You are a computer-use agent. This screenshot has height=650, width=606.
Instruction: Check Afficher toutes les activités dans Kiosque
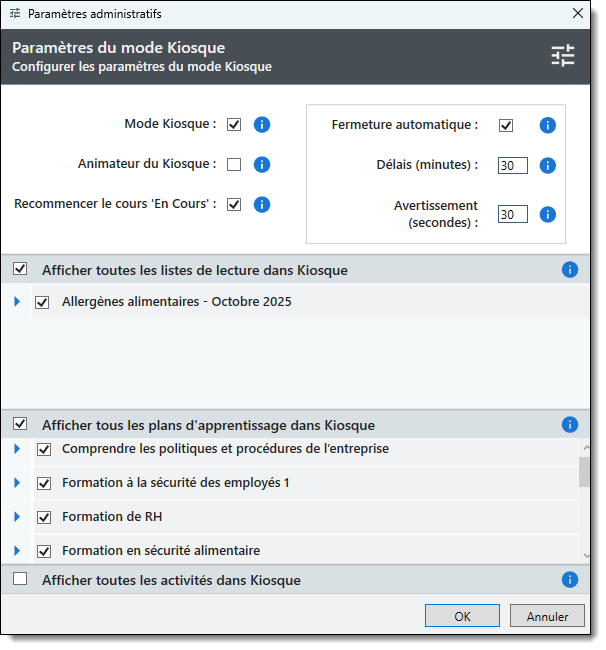pyautogui.click(x=20, y=579)
